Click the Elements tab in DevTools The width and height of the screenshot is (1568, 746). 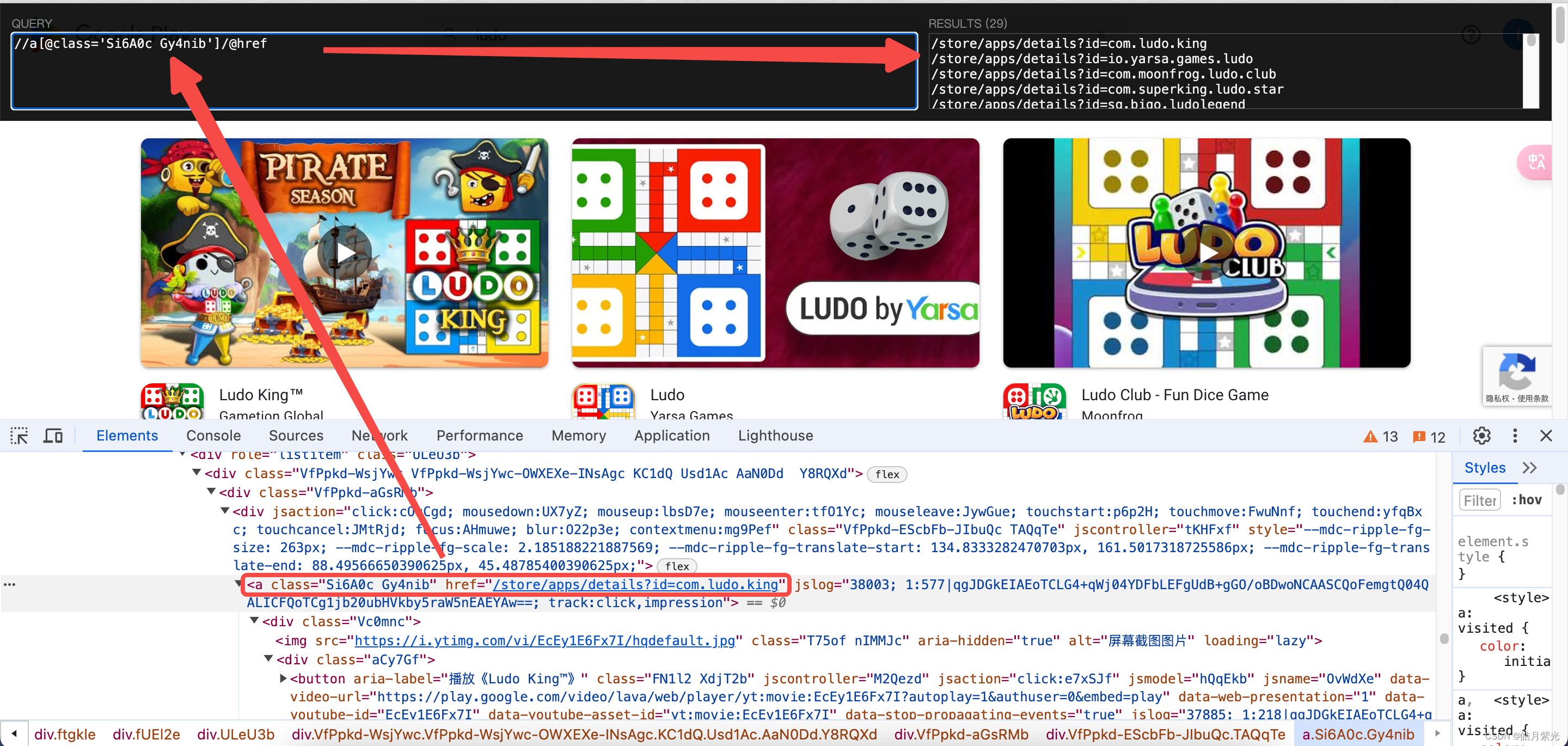click(x=127, y=436)
